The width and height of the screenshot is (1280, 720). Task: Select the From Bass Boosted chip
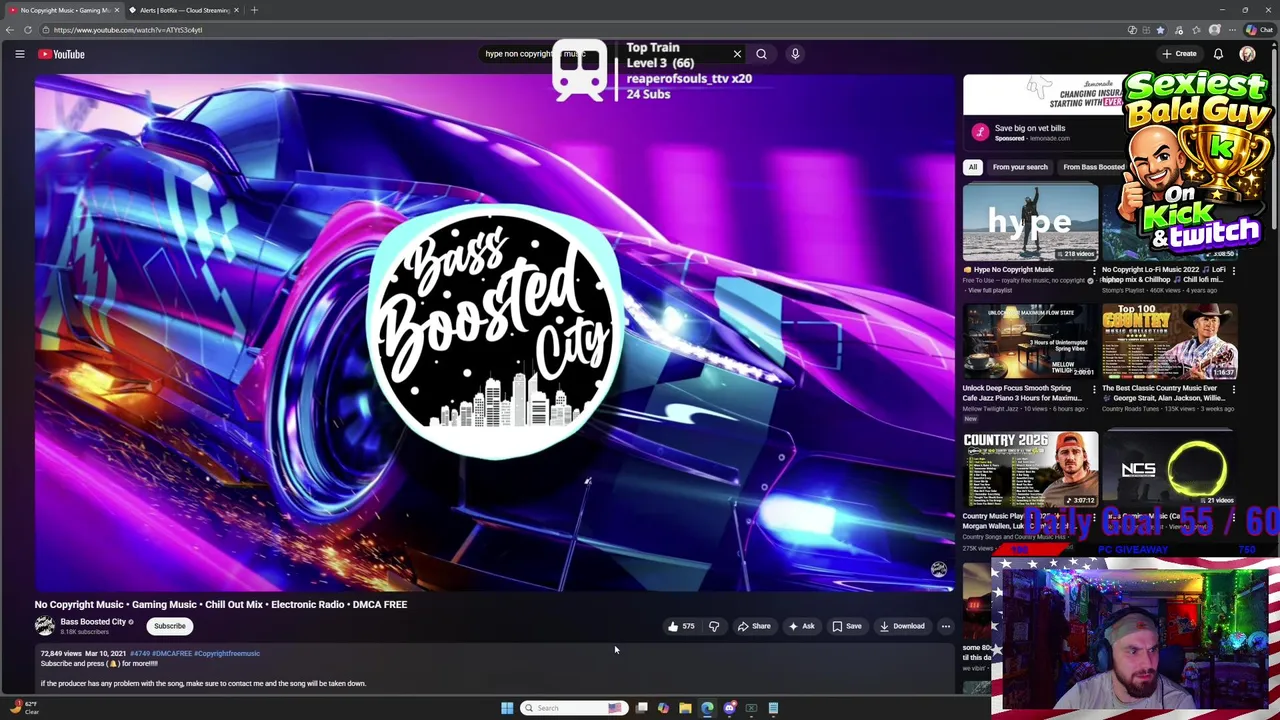[x=1093, y=167]
